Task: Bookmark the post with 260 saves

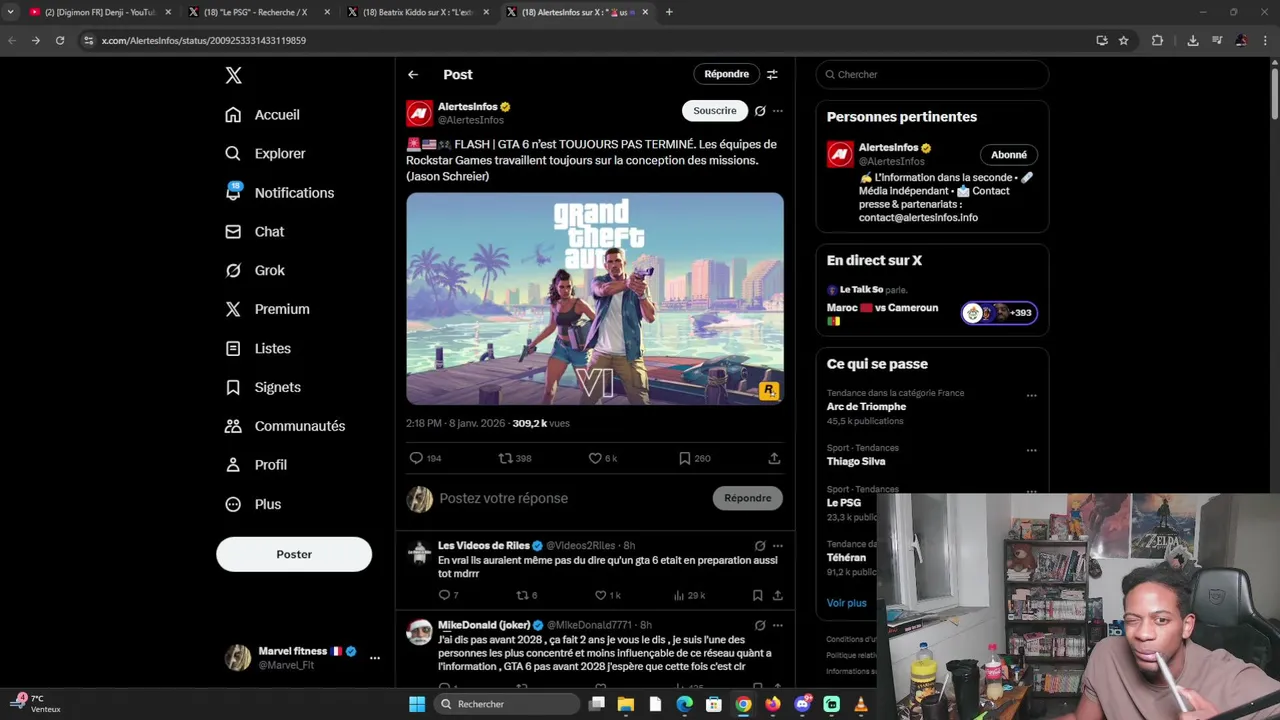Action: [694, 458]
